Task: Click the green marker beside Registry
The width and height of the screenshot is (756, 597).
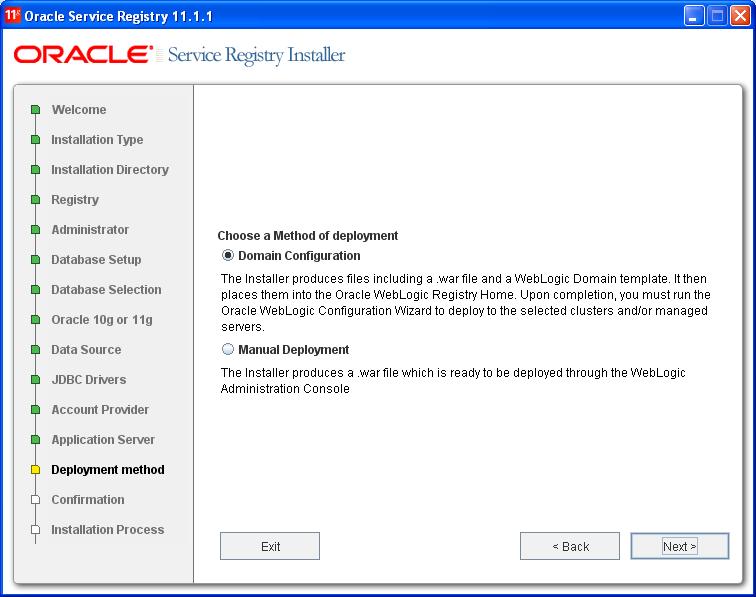Action: coord(35,200)
